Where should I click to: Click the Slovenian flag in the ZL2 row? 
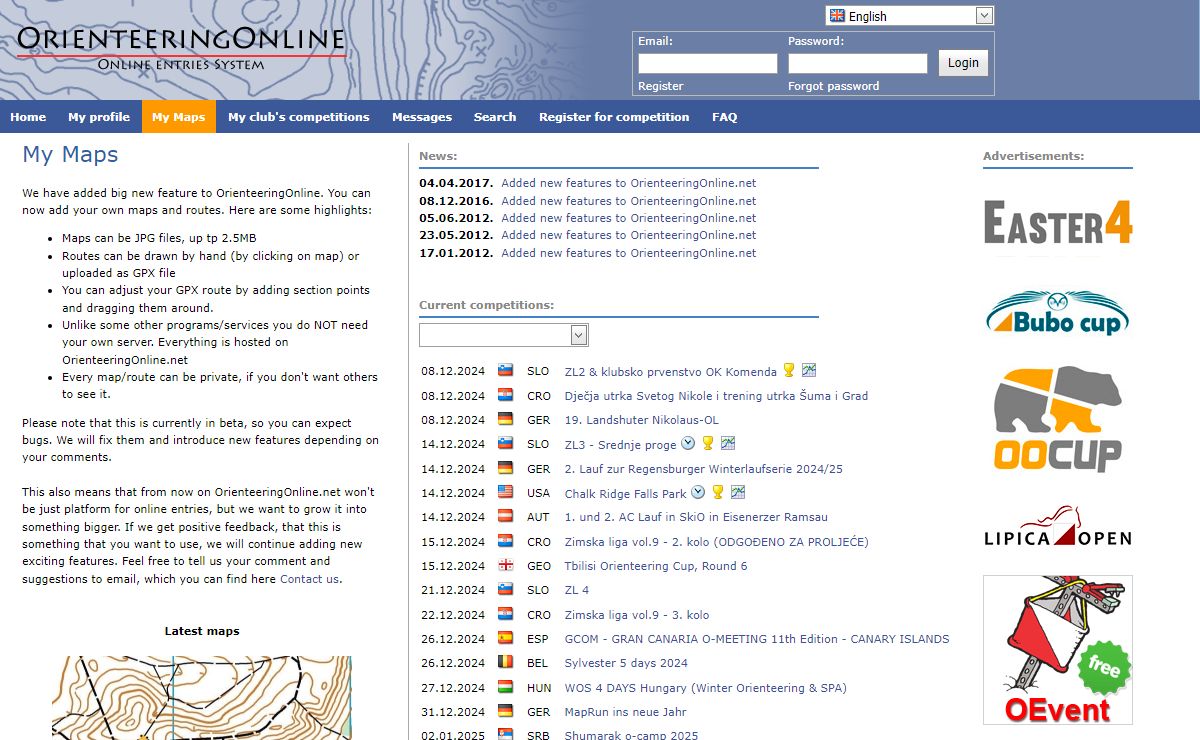click(x=505, y=371)
